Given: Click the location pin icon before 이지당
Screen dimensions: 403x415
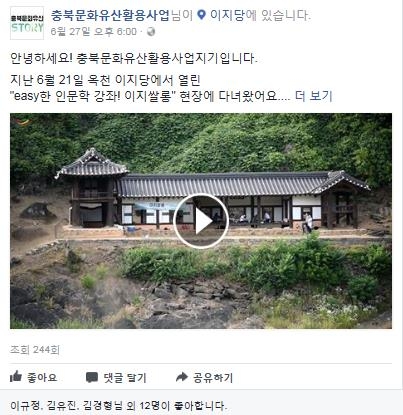Looking at the screenshot, I should tap(201, 15).
